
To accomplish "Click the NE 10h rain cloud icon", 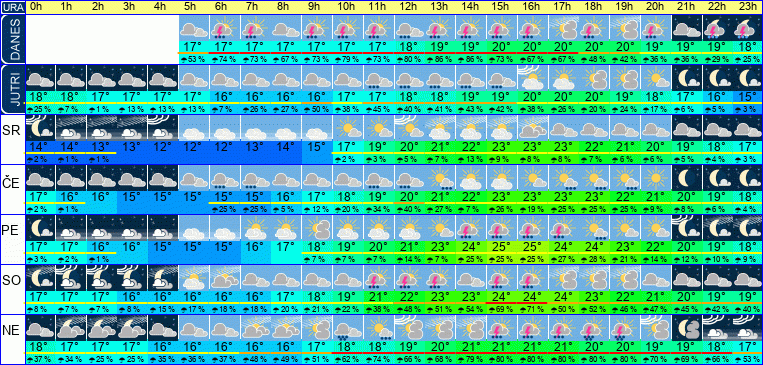I will pyautogui.click(x=347, y=328).
